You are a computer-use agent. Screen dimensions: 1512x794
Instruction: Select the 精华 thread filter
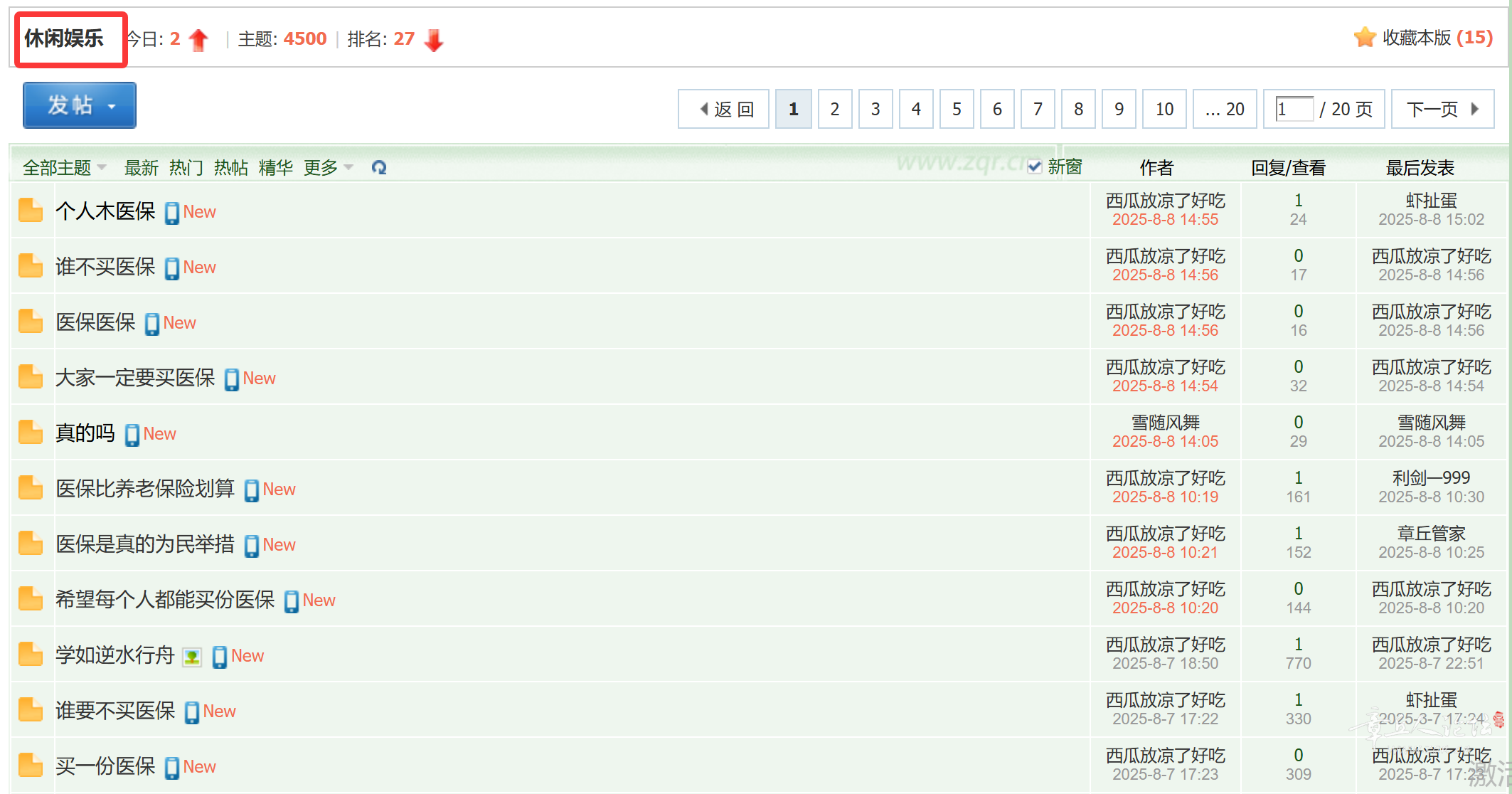[275, 168]
